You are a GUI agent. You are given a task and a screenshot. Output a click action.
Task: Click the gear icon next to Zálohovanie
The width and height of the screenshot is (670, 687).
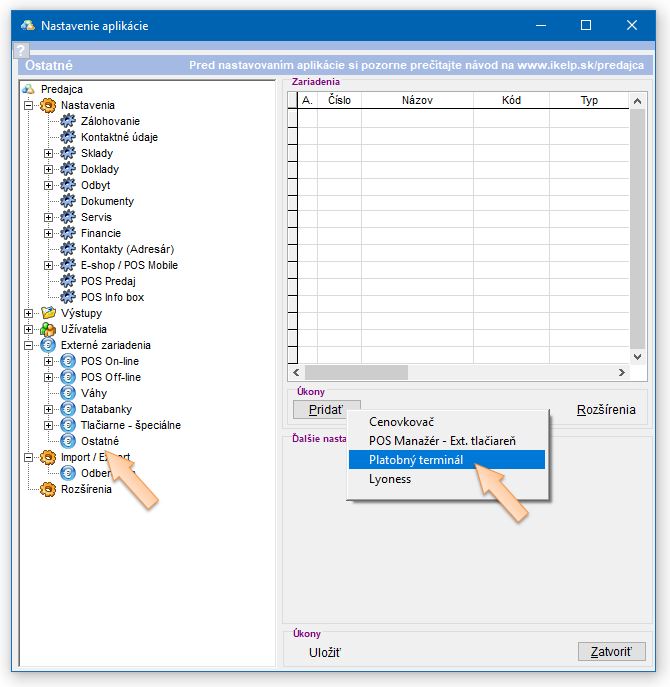[68, 121]
